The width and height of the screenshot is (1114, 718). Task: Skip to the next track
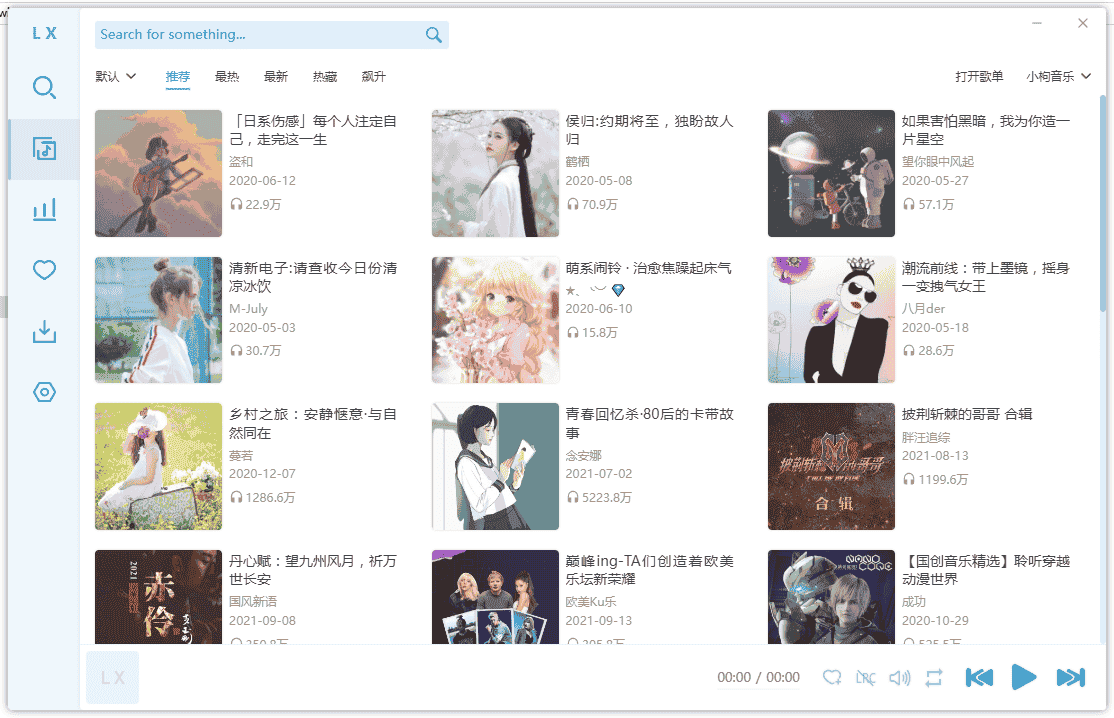(1071, 678)
